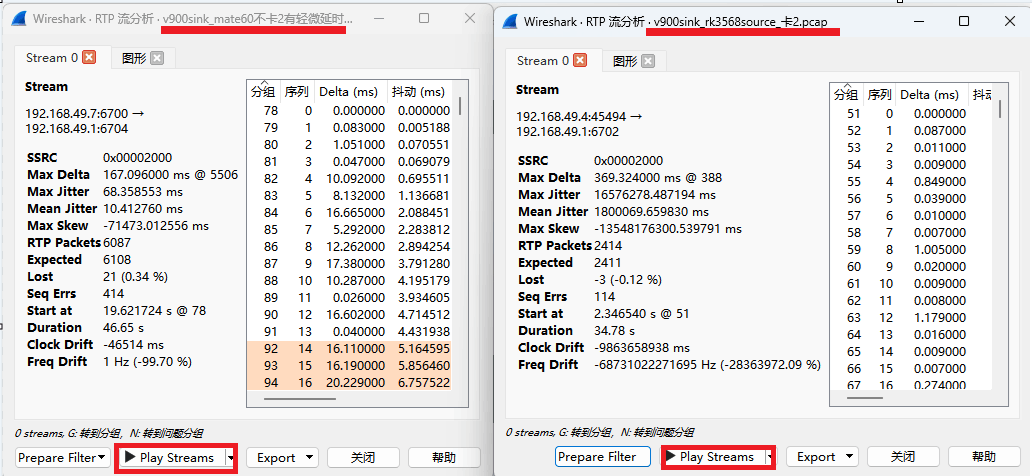Sort by 分组 column in right table
1032x476 pixels.
tap(846, 94)
